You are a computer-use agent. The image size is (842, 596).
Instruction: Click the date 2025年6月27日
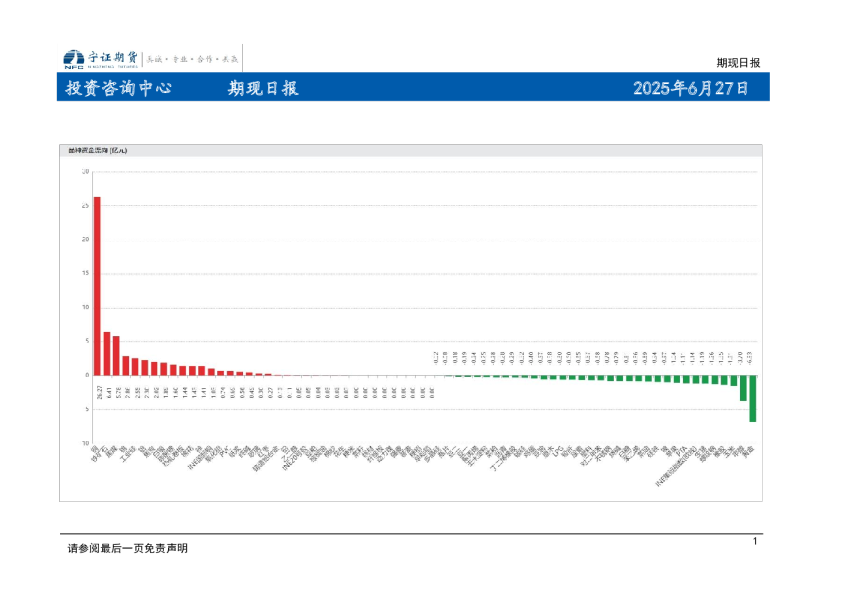[x=691, y=88]
